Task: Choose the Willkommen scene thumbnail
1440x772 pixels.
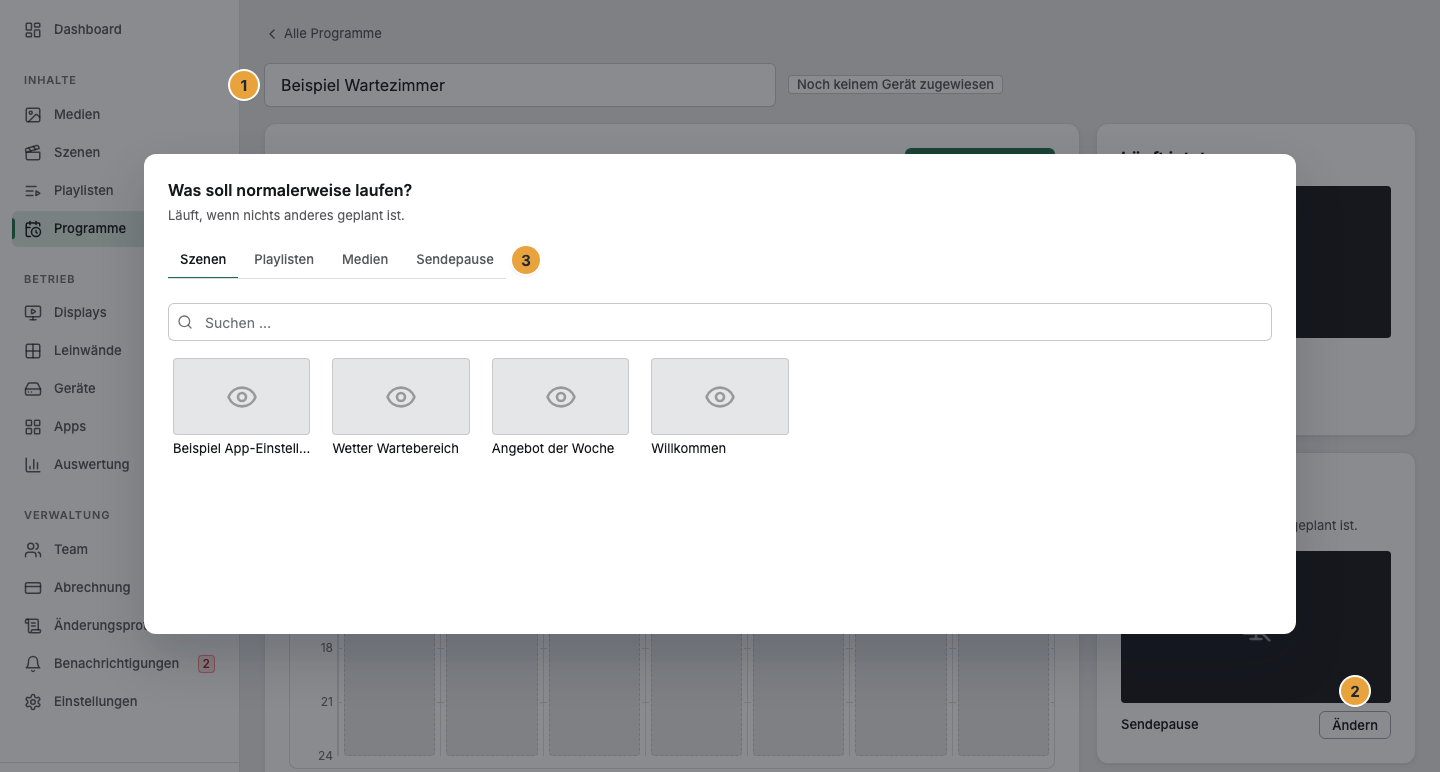Action: [x=720, y=396]
